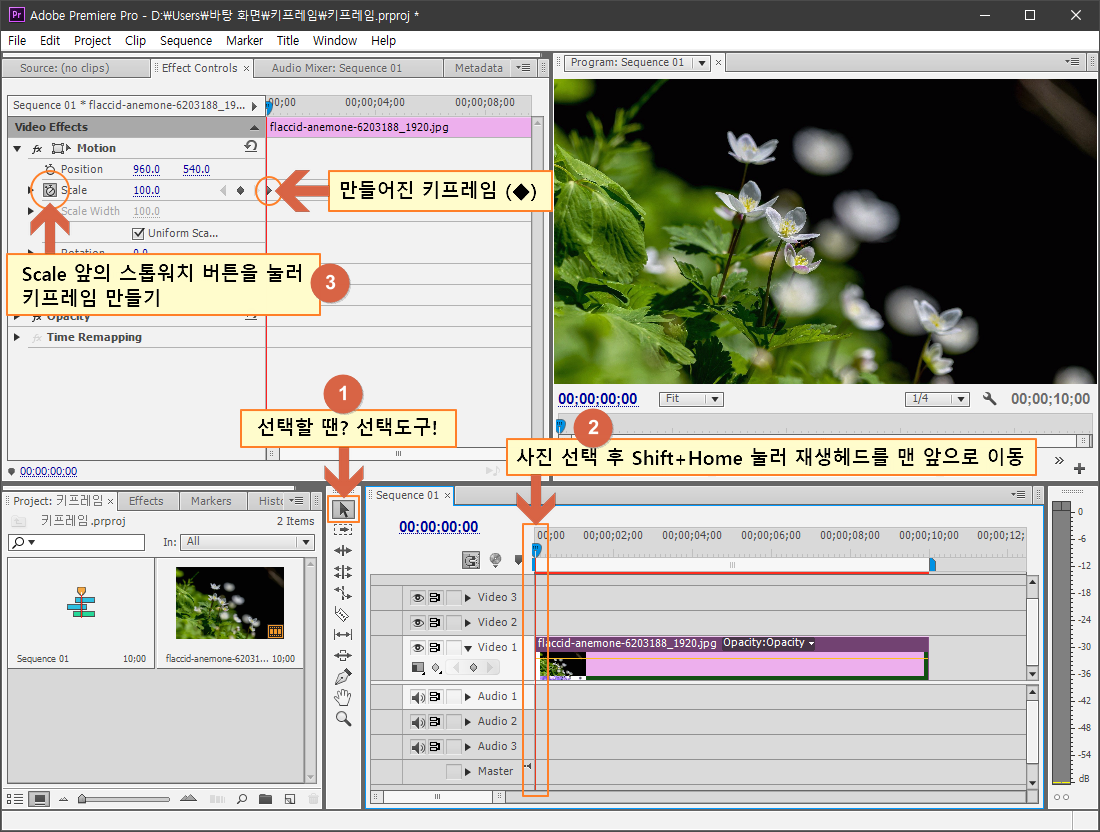Toggle the Position stopwatch animation

tap(50, 169)
